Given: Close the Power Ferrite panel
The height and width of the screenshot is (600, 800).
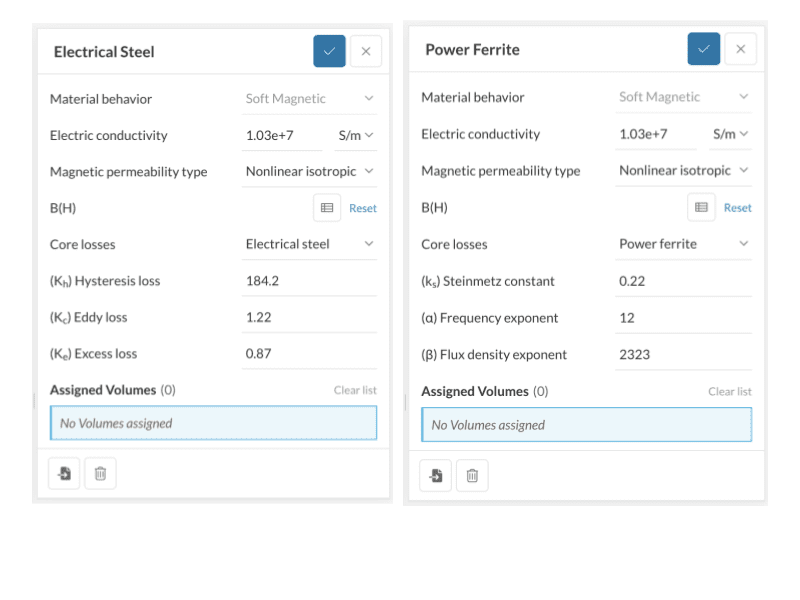Looking at the screenshot, I should [x=740, y=49].
